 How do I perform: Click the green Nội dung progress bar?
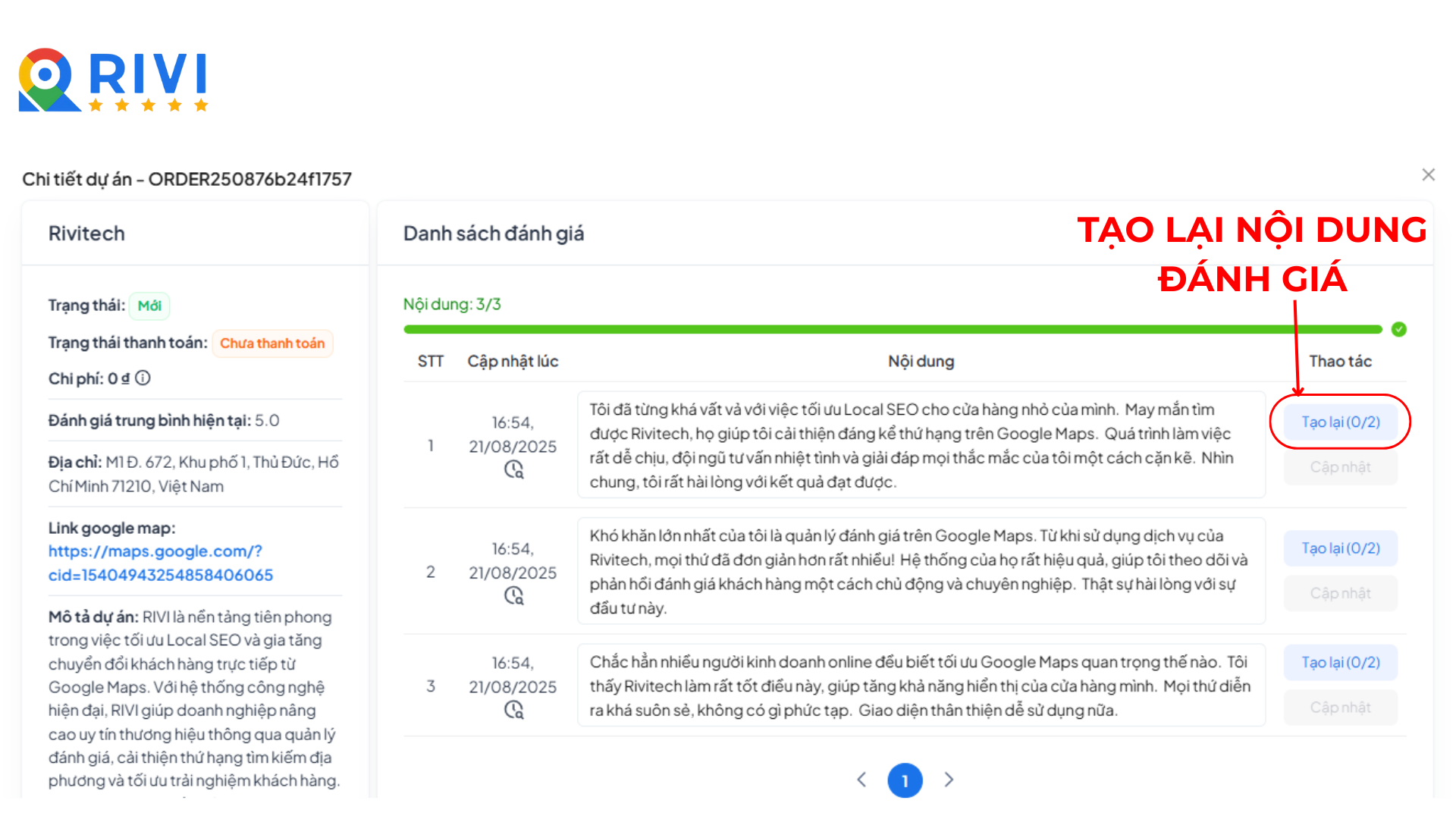[893, 329]
